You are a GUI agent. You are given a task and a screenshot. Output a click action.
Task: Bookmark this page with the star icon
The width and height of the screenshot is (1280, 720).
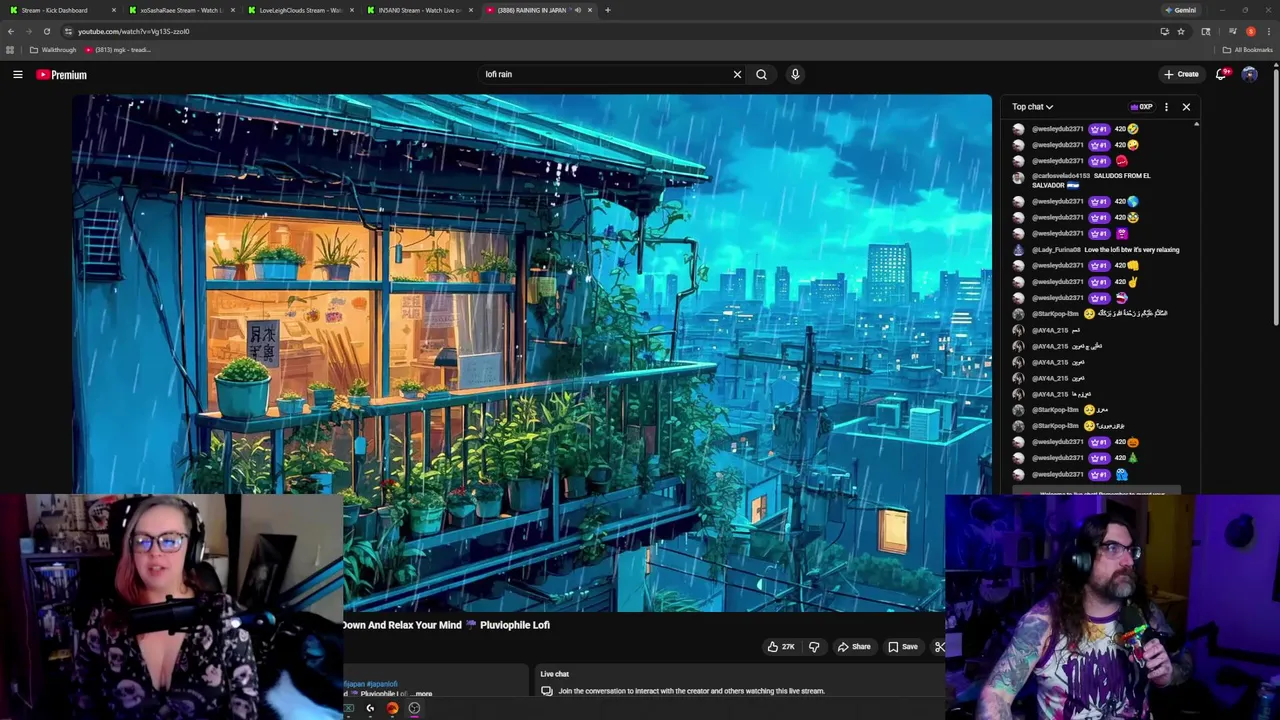(1181, 31)
